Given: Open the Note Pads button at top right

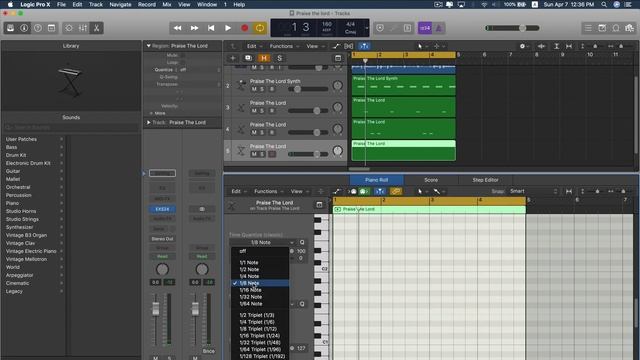Looking at the screenshot, I should (602, 28).
